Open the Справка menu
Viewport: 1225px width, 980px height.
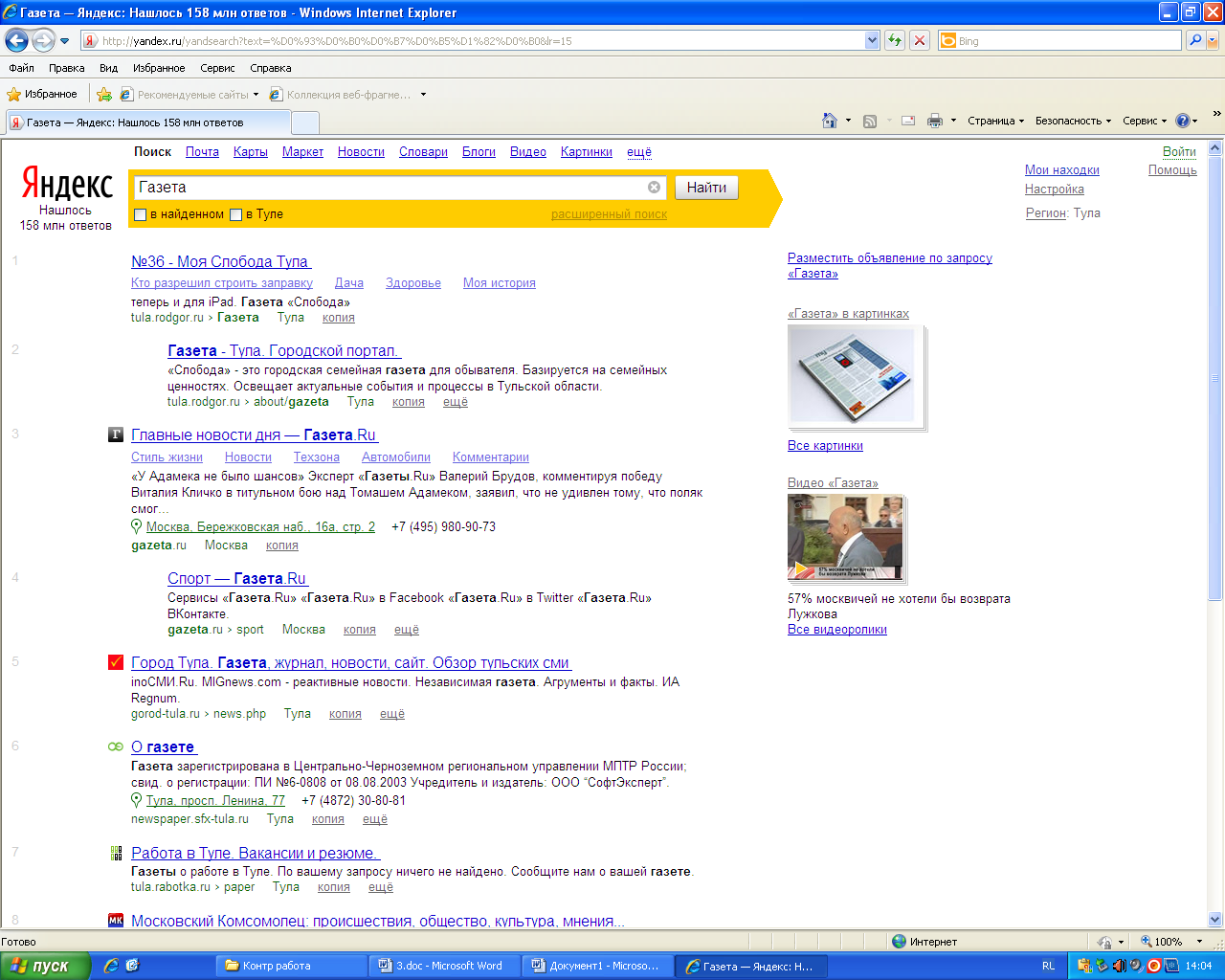pos(271,68)
